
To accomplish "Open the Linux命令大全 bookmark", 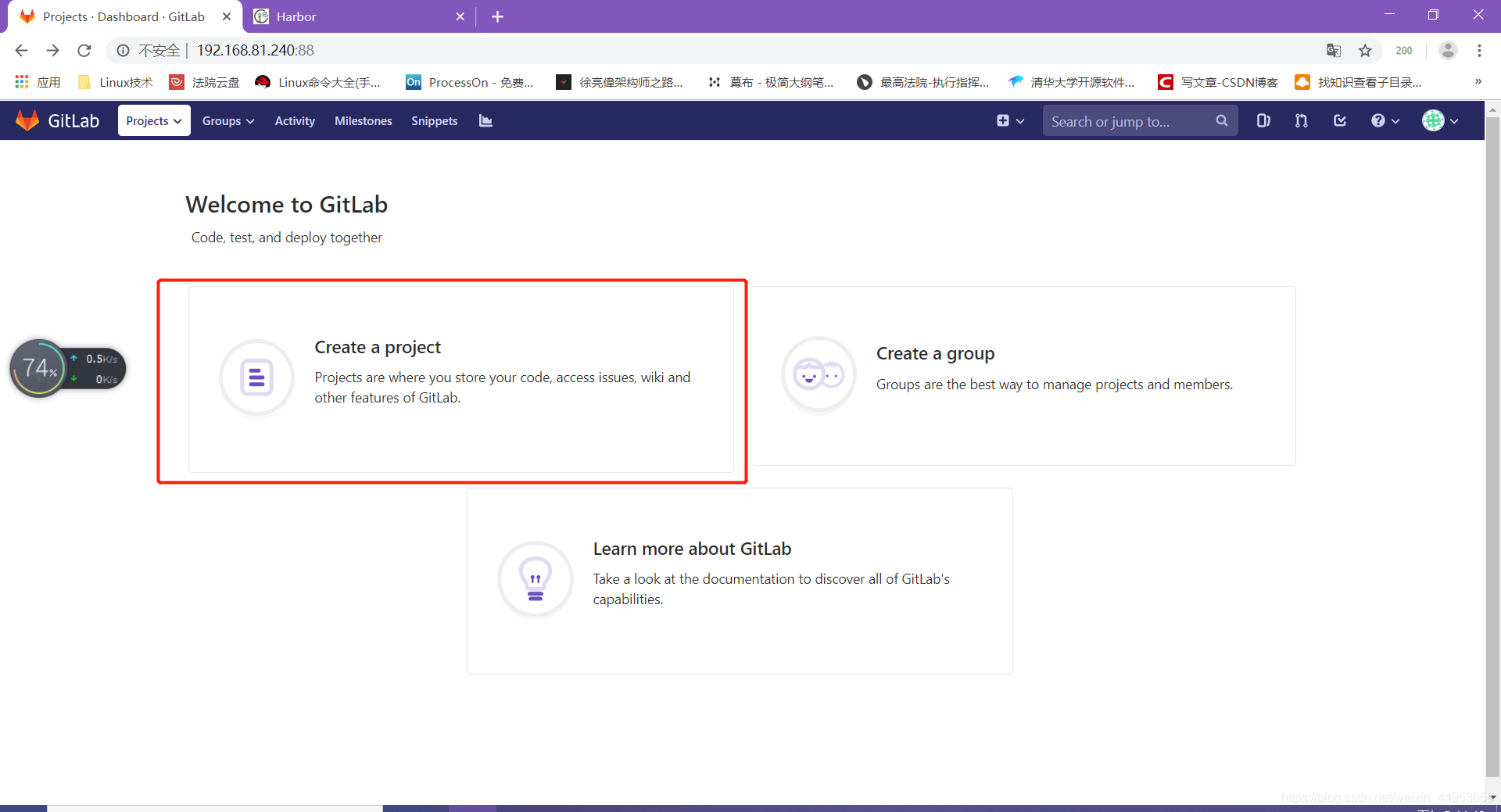I will pos(318,82).
